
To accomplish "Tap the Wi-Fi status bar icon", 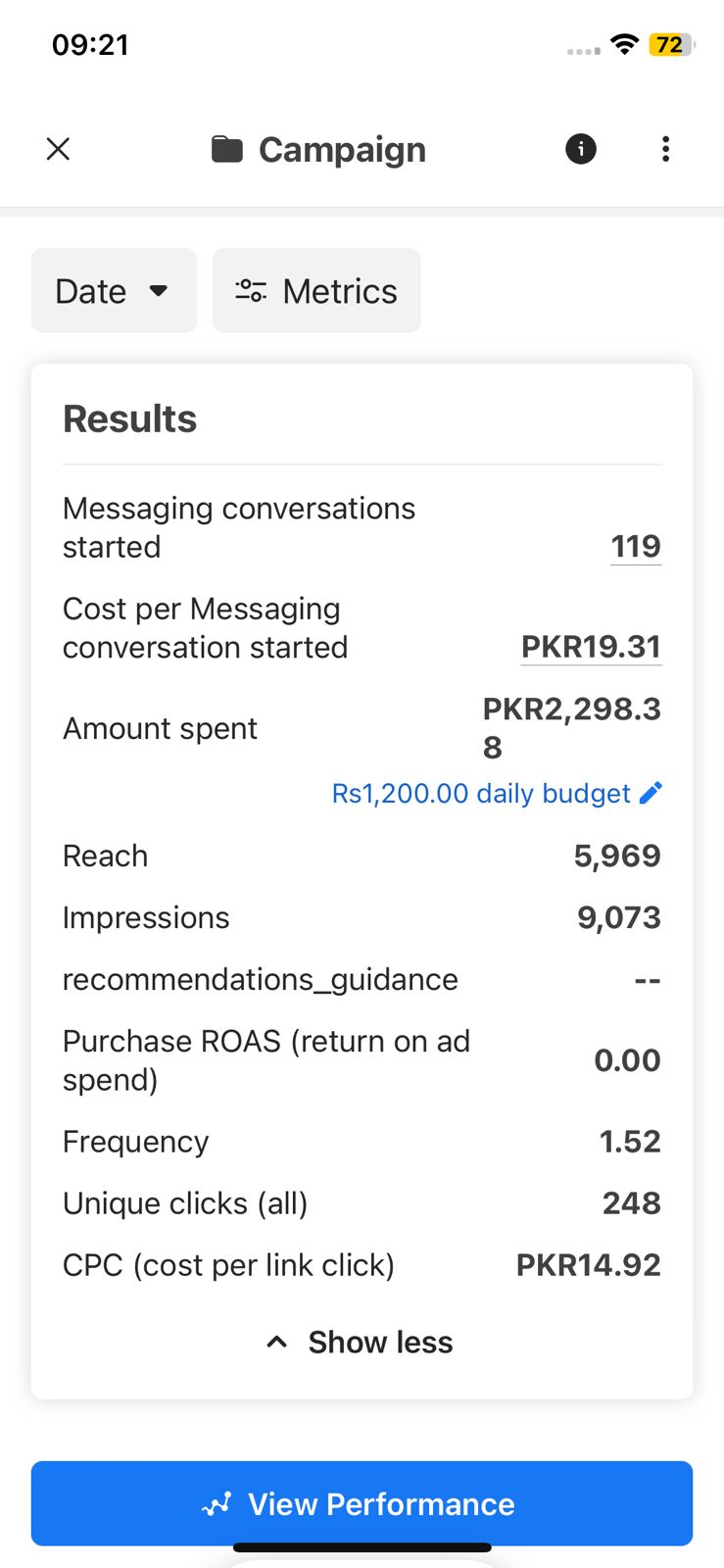I will coord(624,44).
